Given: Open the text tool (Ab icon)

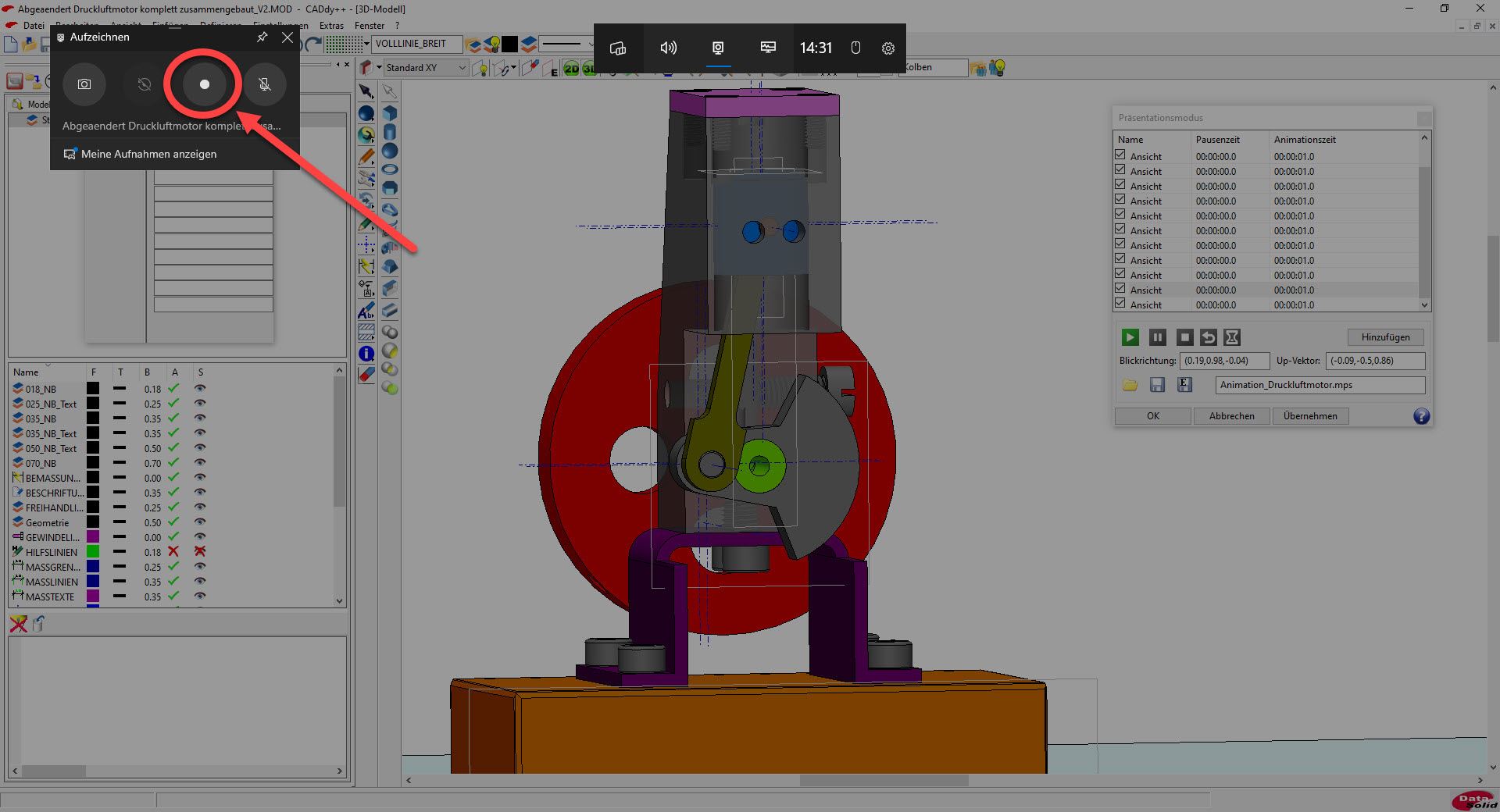Looking at the screenshot, I should point(366,312).
